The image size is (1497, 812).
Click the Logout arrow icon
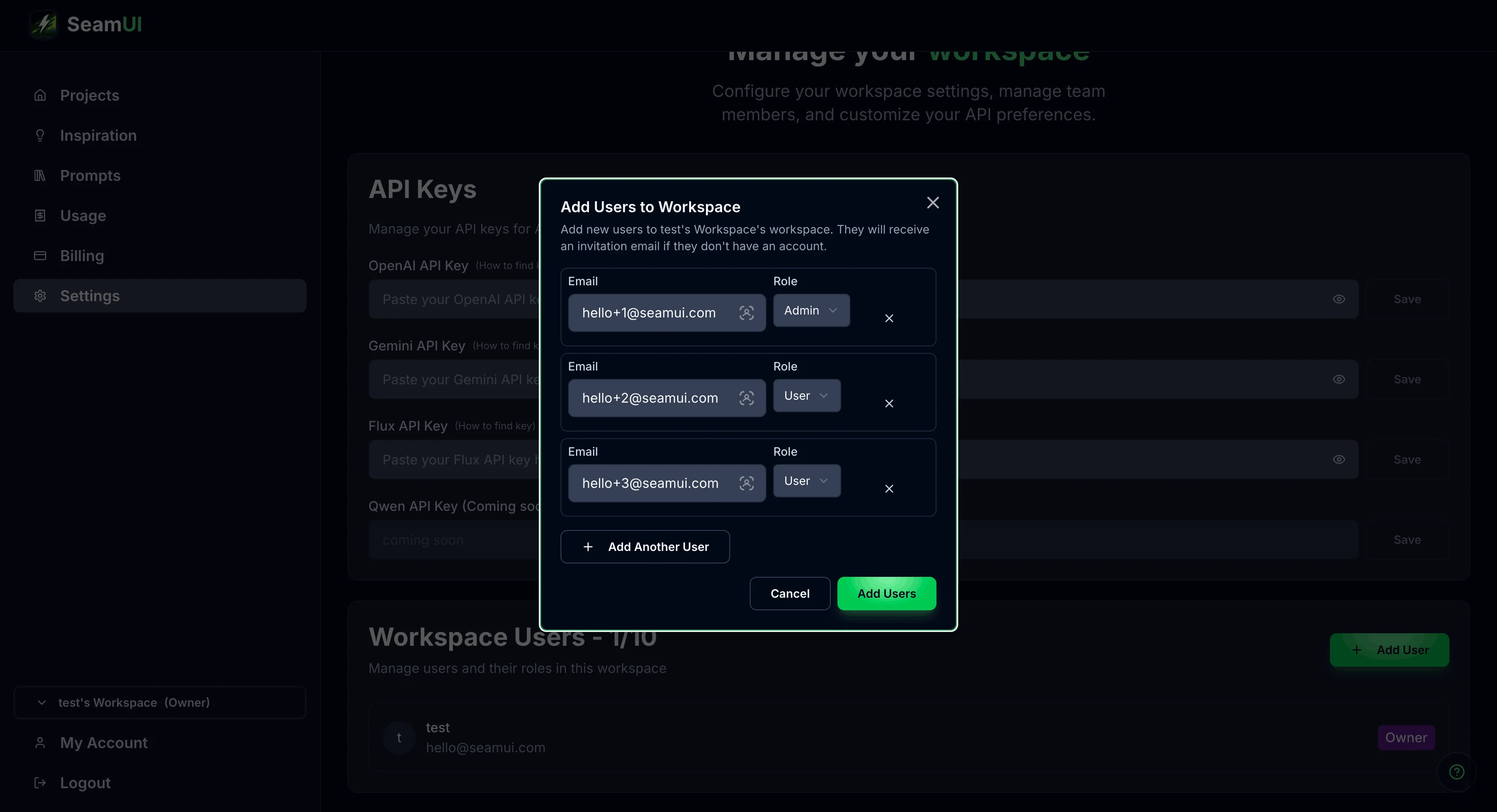coord(40,782)
